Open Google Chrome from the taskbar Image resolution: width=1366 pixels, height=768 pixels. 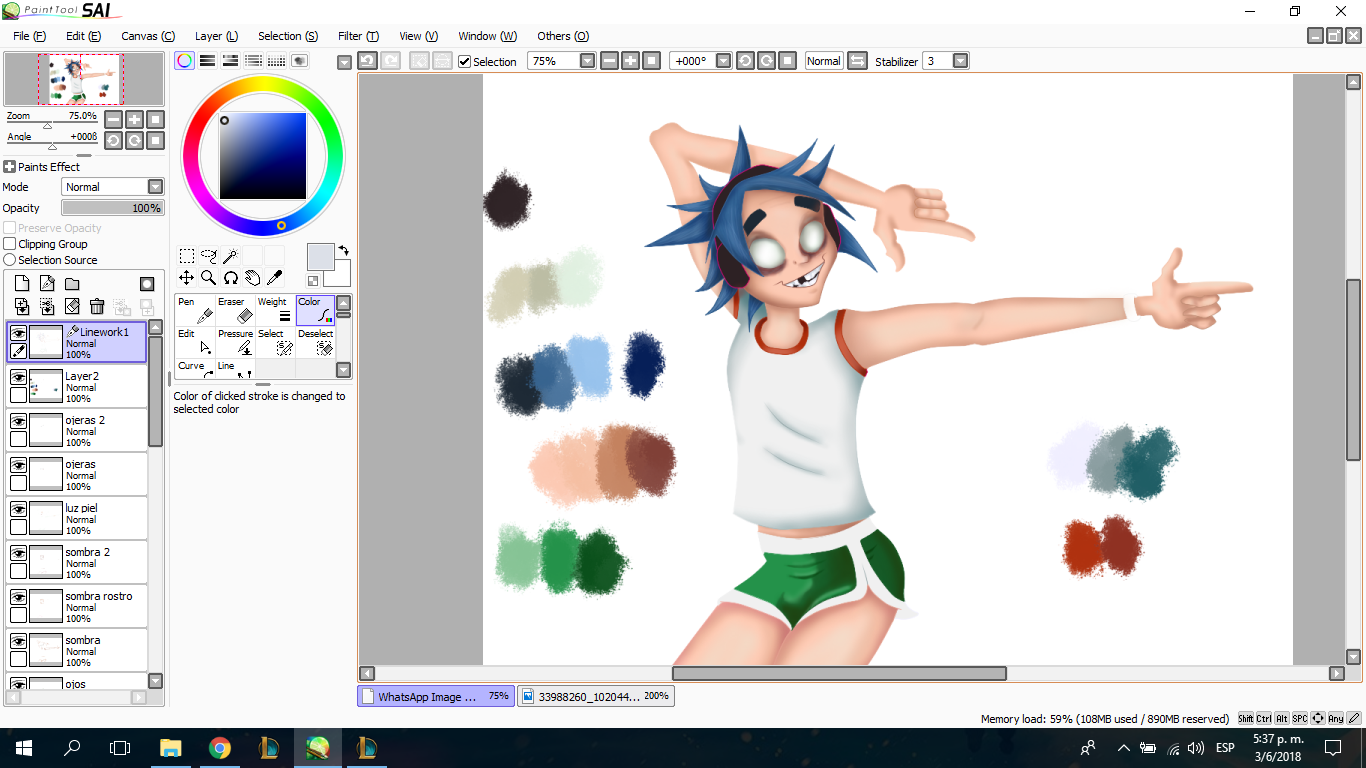pos(220,747)
